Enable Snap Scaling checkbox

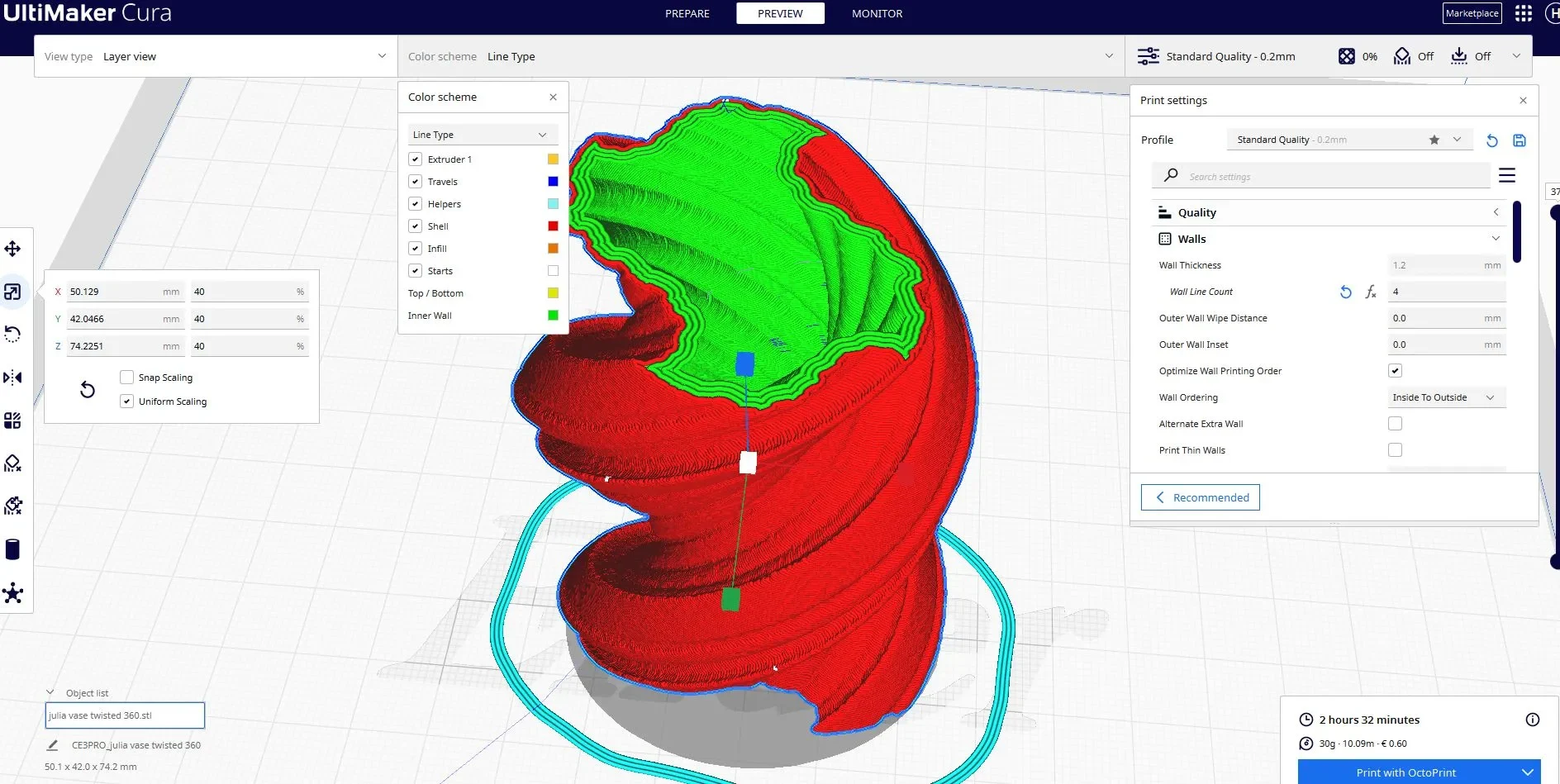(126, 378)
